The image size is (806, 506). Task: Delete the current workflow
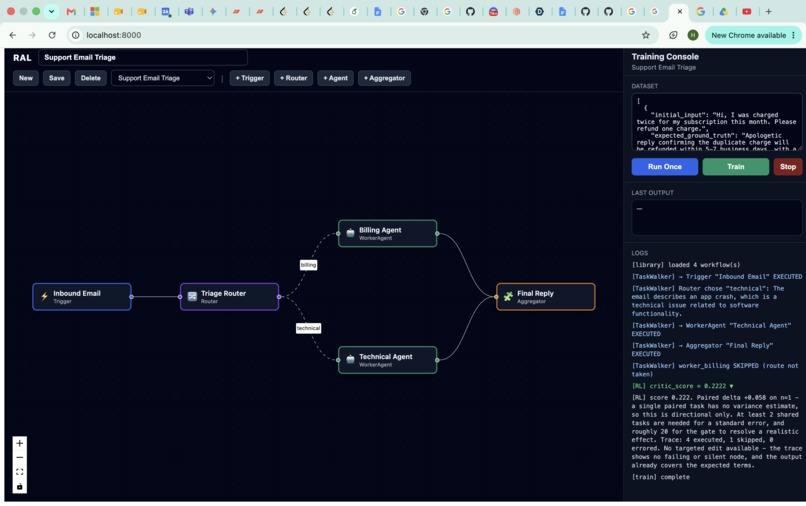(x=90, y=78)
